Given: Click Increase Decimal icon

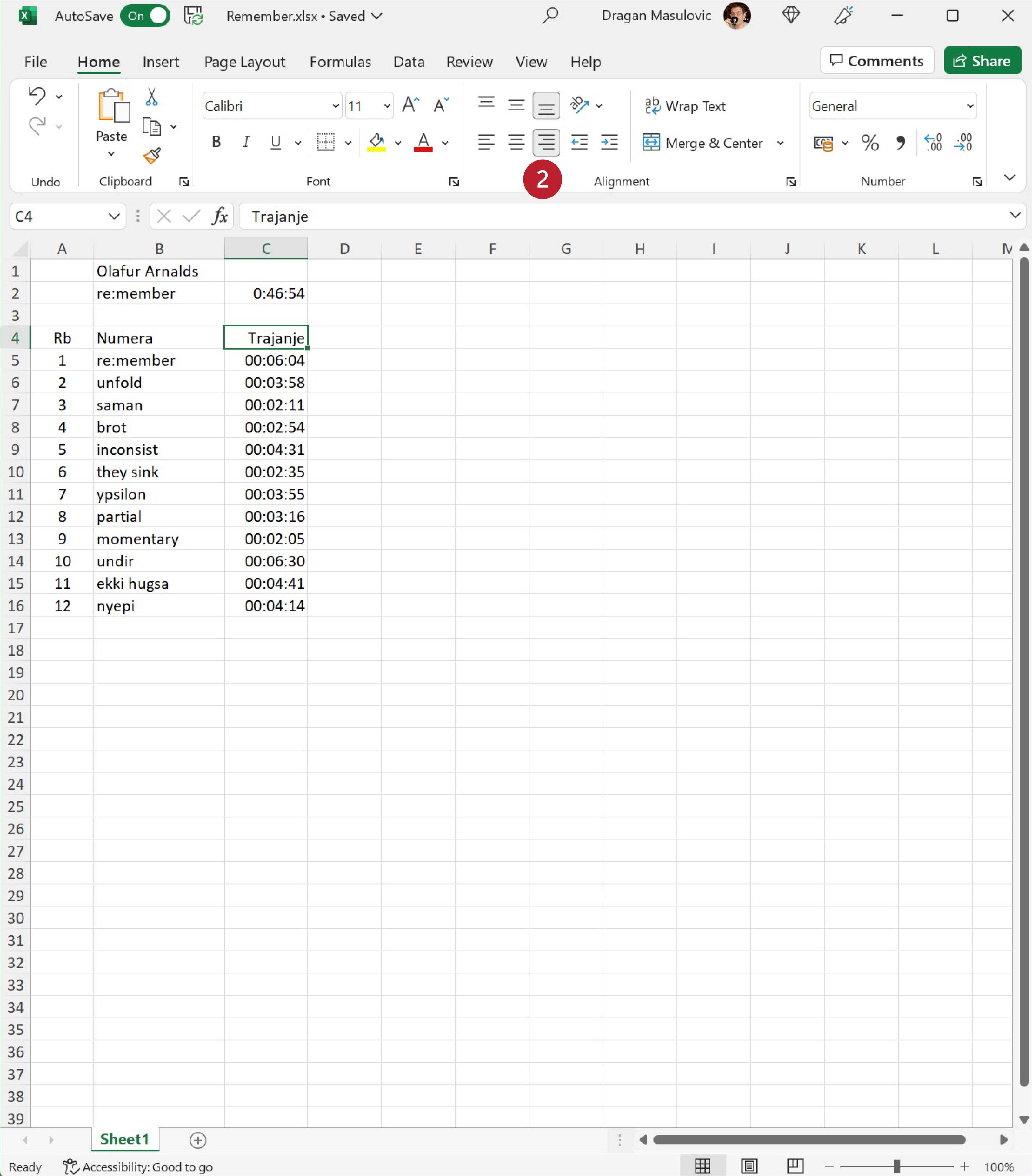Looking at the screenshot, I should [x=933, y=142].
